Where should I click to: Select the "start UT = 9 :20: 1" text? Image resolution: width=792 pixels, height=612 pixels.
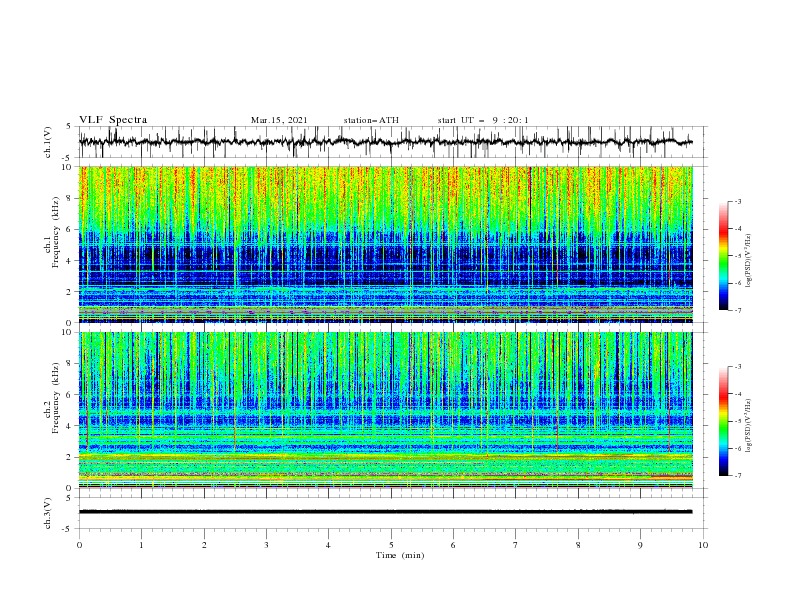[x=483, y=120]
